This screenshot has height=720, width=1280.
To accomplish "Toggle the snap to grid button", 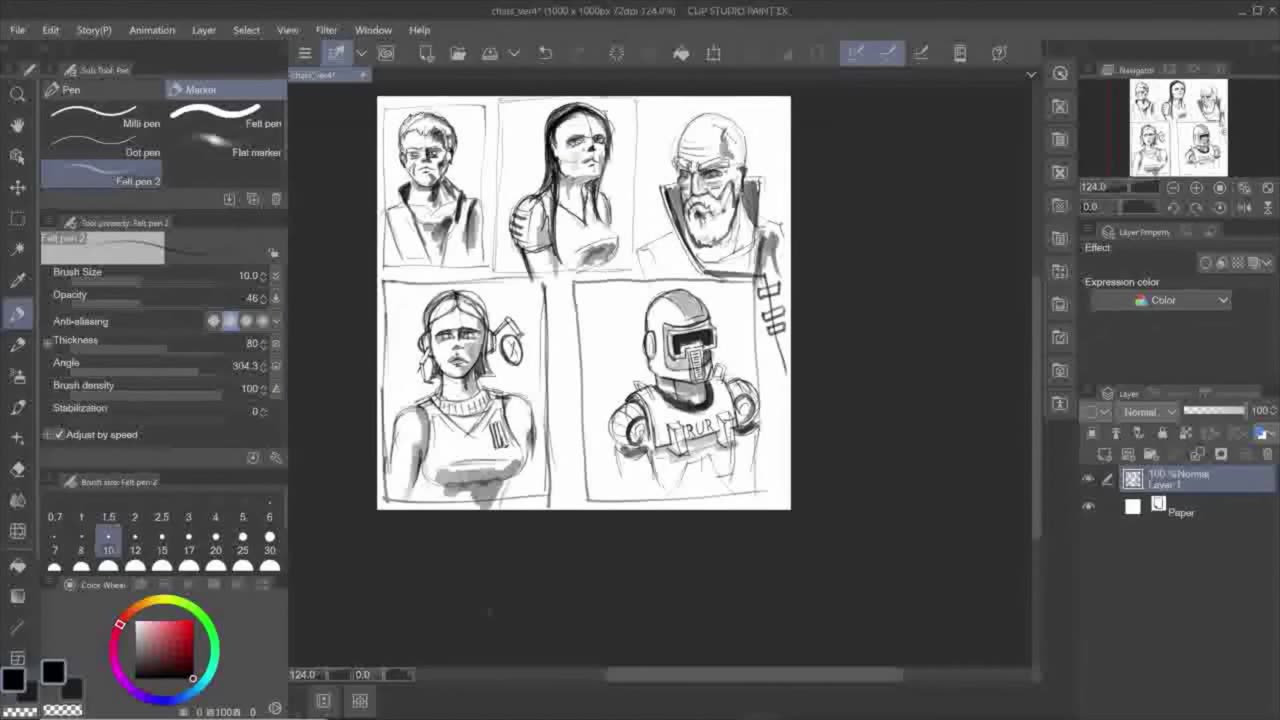I will tap(921, 53).
